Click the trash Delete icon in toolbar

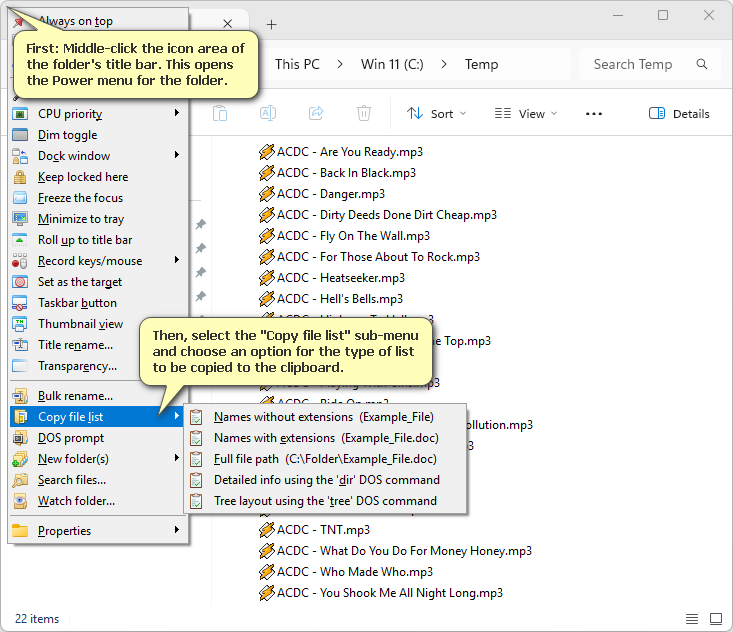364,114
